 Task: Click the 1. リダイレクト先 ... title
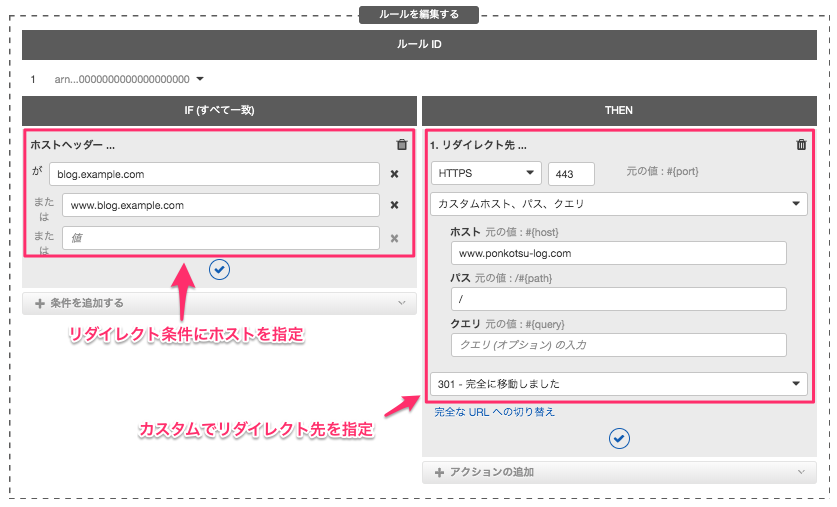[x=478, y=145]
